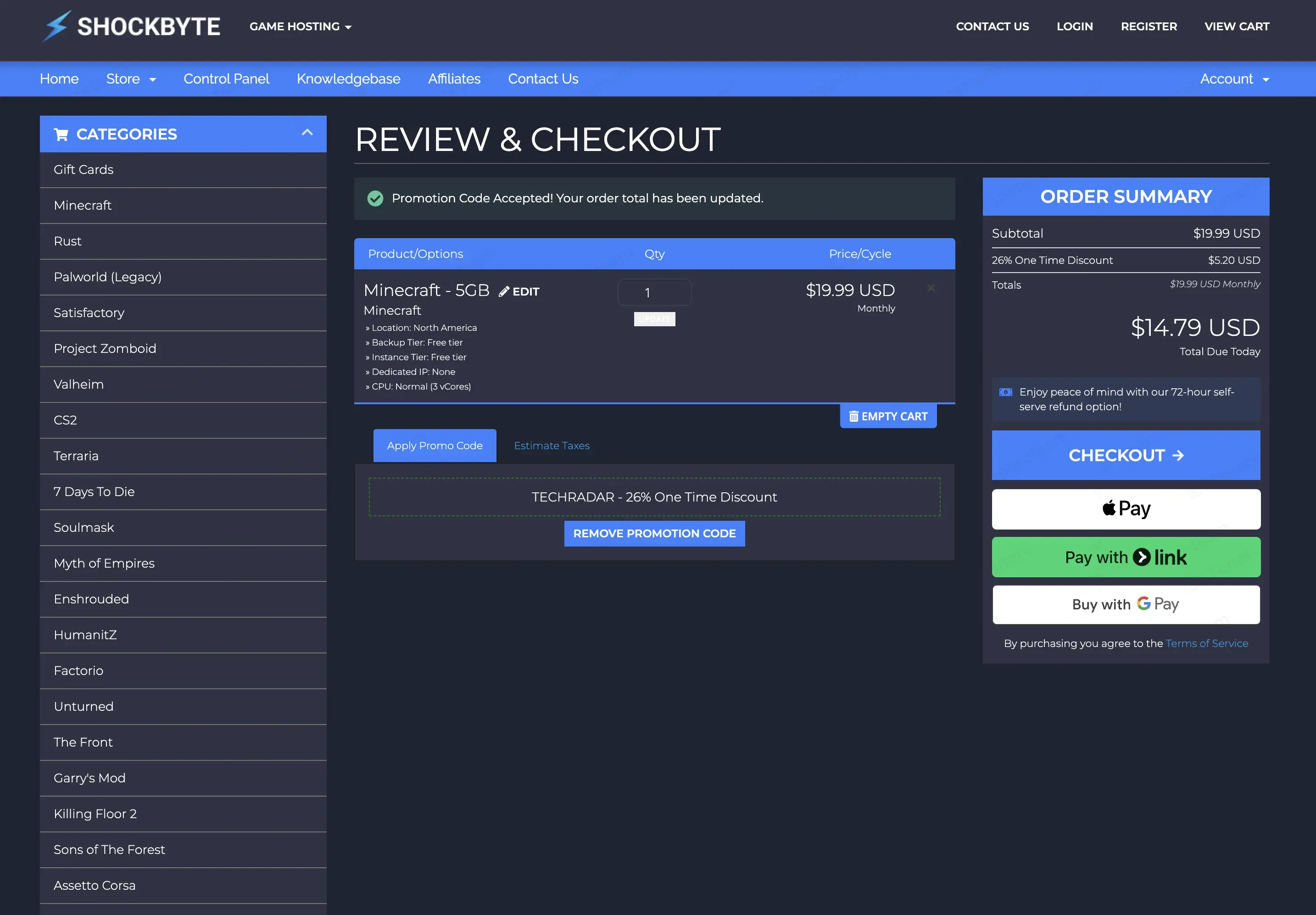Click the TECHRADAR promo code box
This screenshot has height=915, width=1316.
[x=654, y=497]
